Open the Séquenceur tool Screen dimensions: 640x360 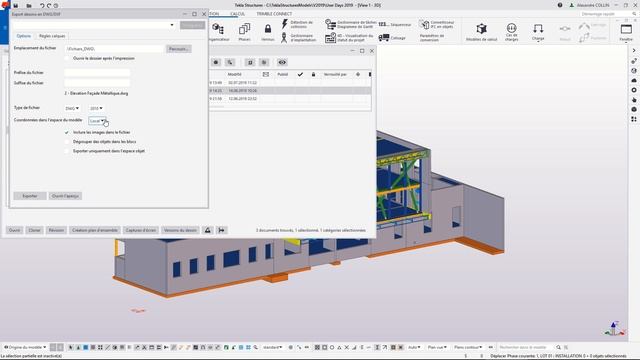point(395,24)
